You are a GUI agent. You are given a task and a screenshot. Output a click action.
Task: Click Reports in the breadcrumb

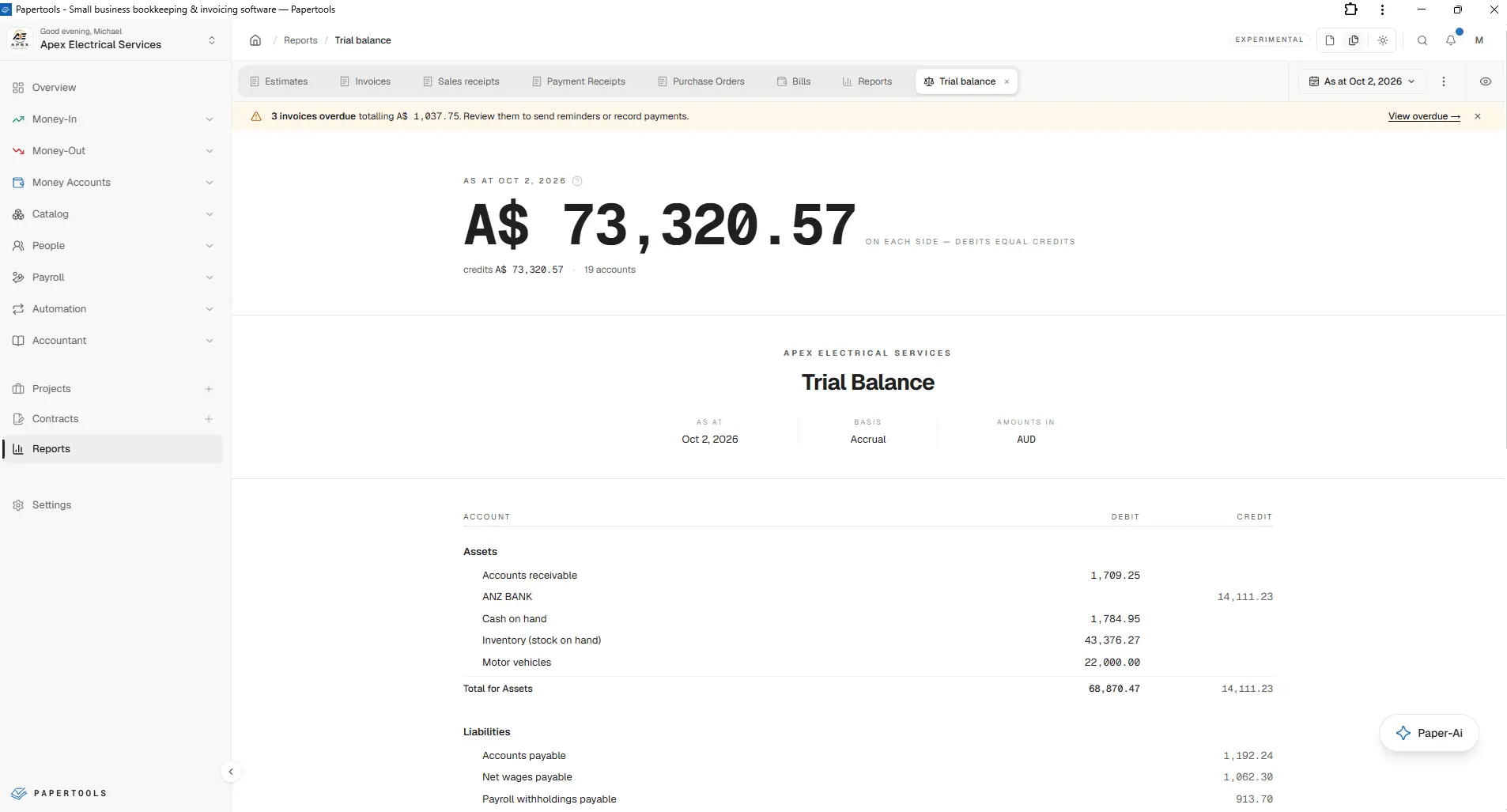[x=300, y=40]
